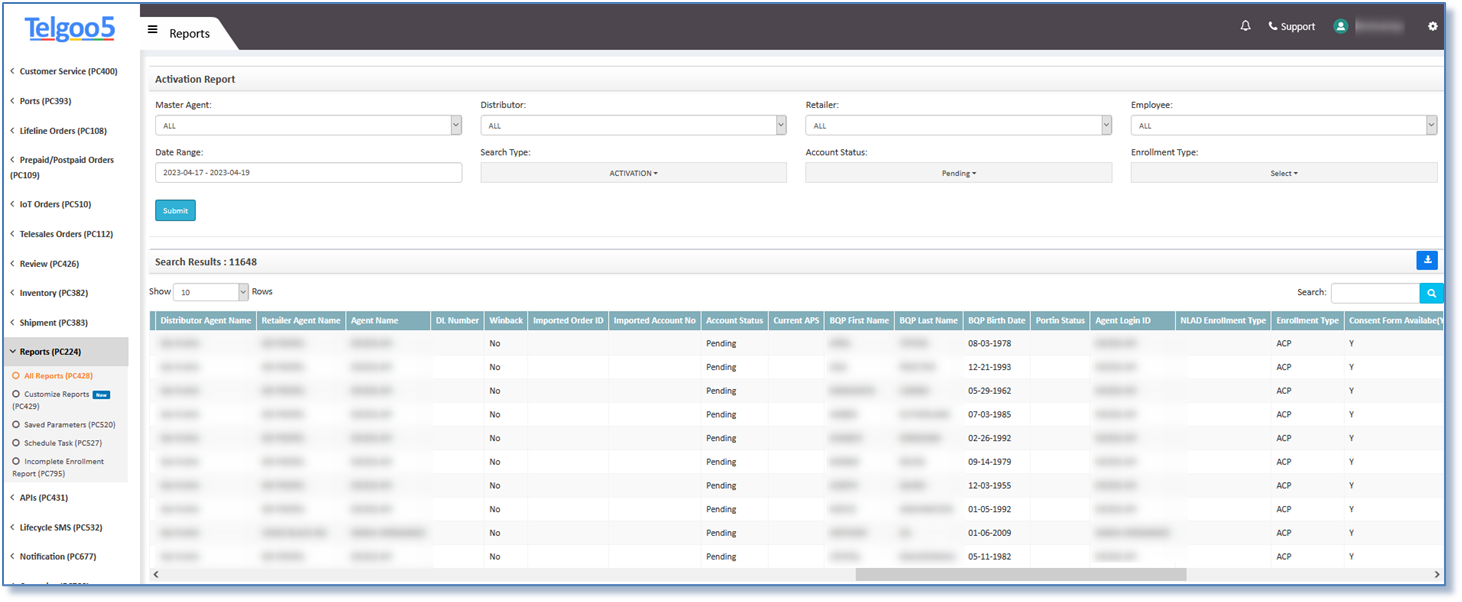1462x602 pixels.
Task: Select Customize Reports (PC429)
Action: click(x=60, y=400)
